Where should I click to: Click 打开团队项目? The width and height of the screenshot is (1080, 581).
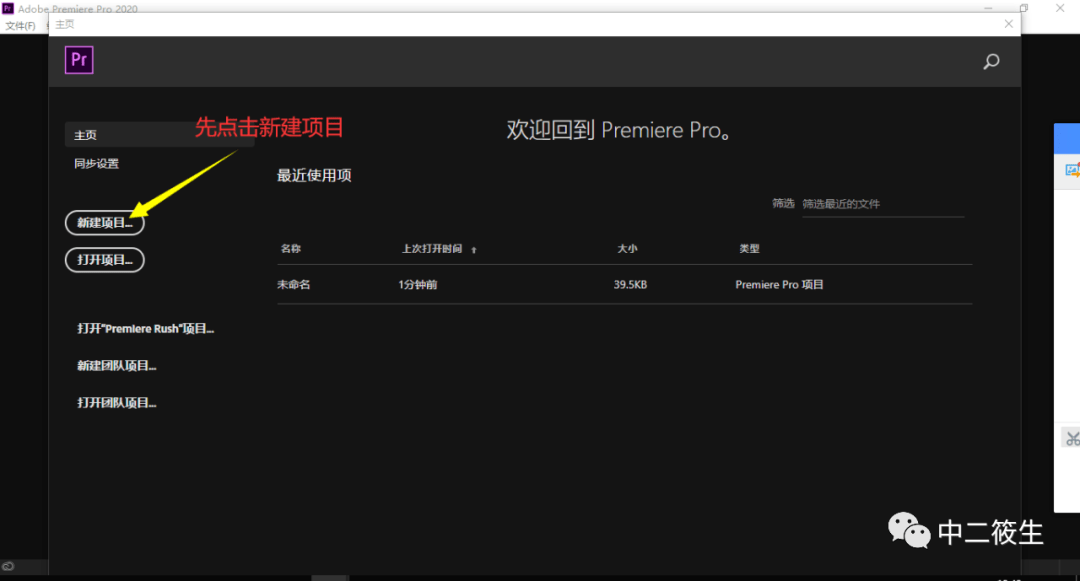pos(116,402)
